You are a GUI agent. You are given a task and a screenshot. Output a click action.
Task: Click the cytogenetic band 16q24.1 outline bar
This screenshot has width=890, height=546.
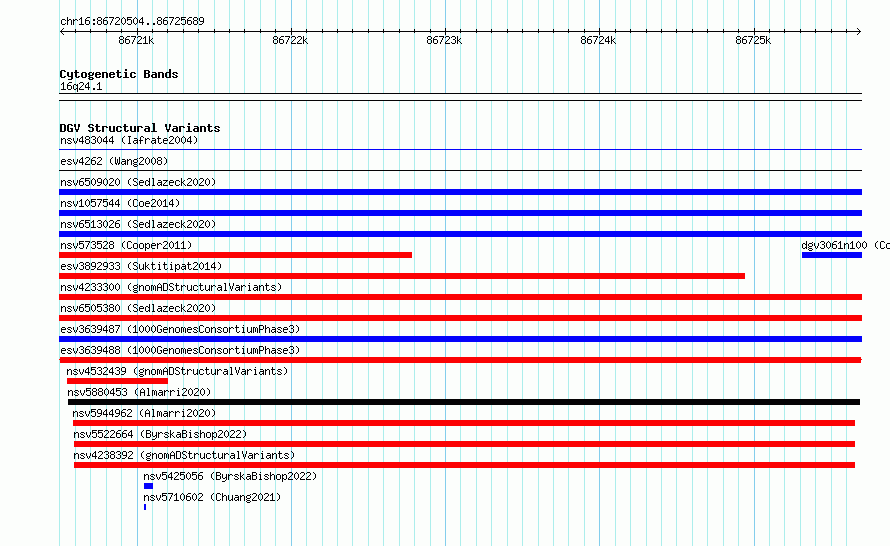click(x=460, y=97)
